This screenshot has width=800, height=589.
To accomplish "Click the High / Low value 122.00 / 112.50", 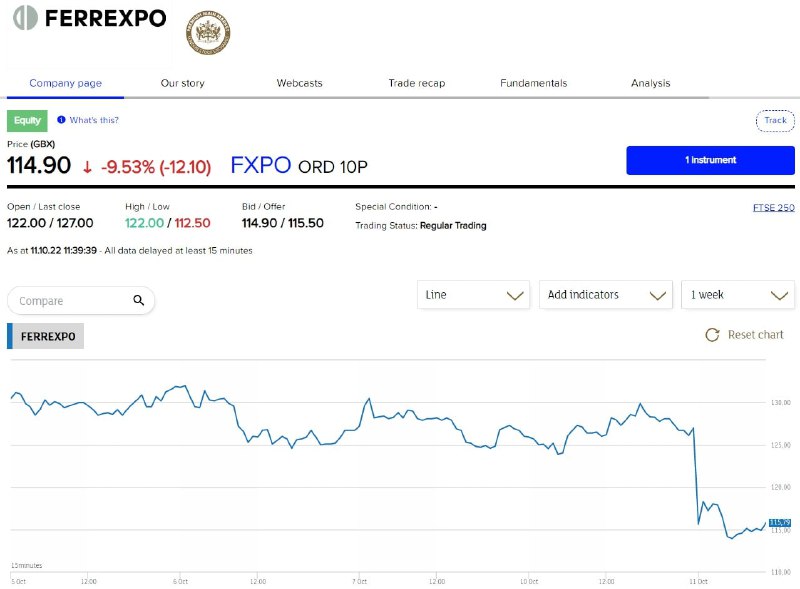I will tap(168, 223).
